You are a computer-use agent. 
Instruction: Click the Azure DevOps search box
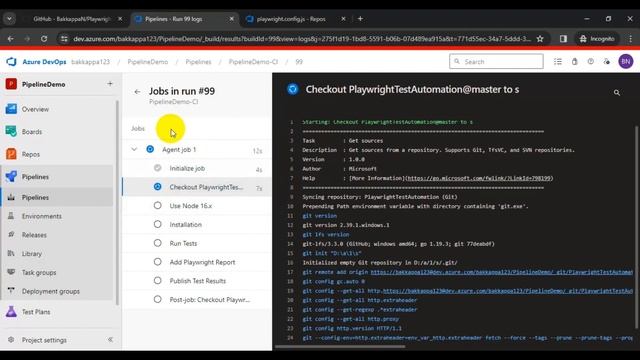[496, 62]
